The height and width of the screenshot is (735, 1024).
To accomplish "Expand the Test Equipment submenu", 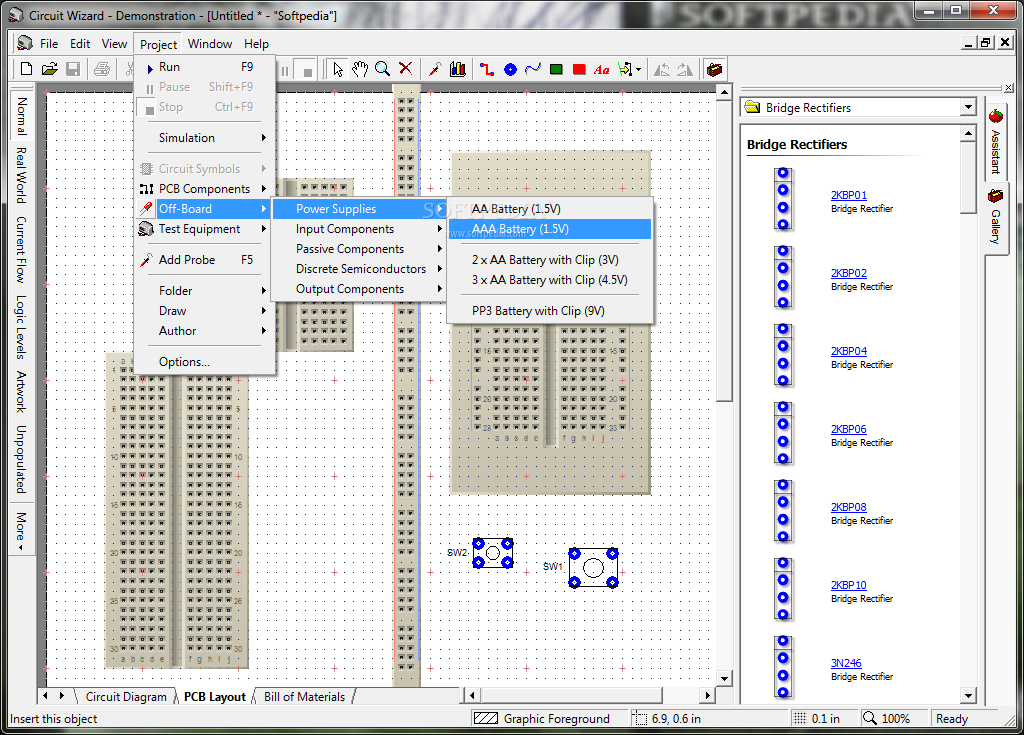I will click(204, 229).
